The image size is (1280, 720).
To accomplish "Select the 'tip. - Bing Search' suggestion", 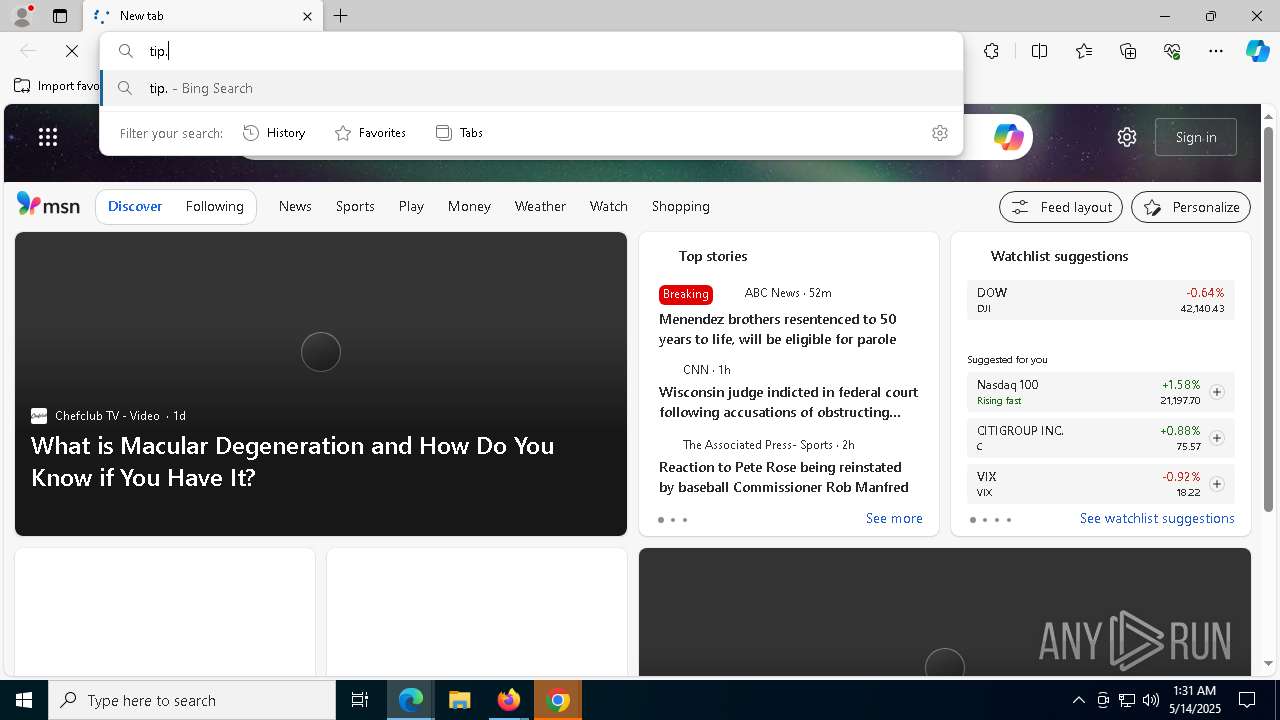I will [532, 88].
